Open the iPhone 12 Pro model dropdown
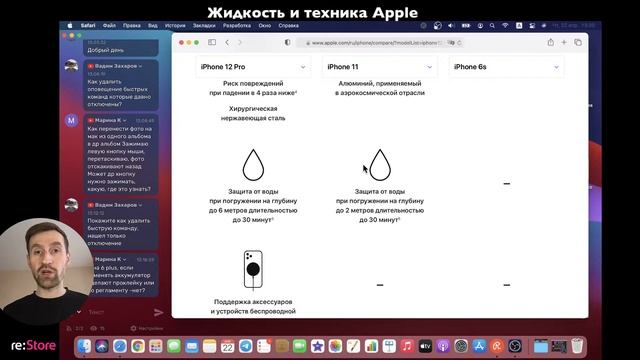Screen dimensions: 640x360 tap(253, 67)
